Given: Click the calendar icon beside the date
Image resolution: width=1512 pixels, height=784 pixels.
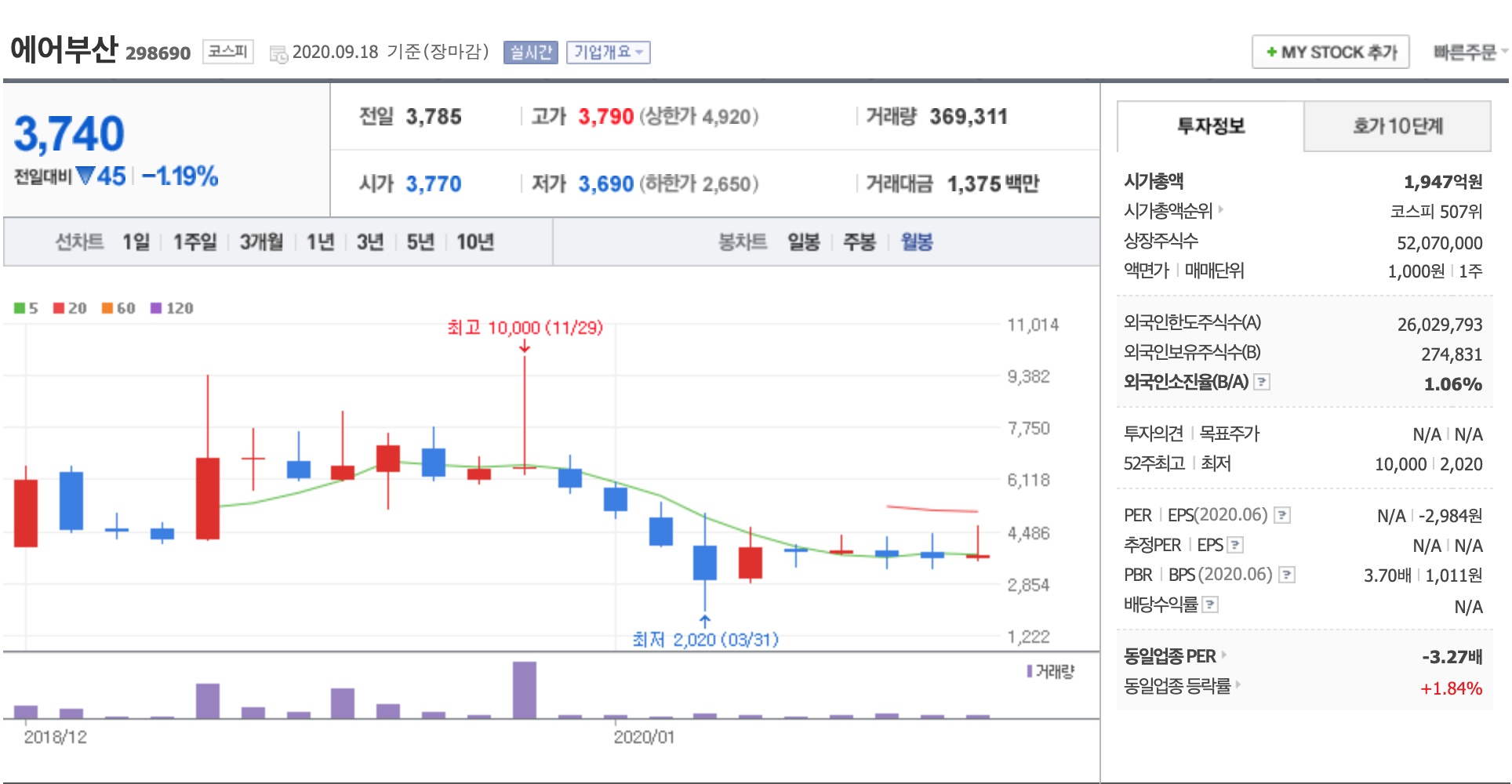Looking at the screenshot, I should tap(278, 53).
